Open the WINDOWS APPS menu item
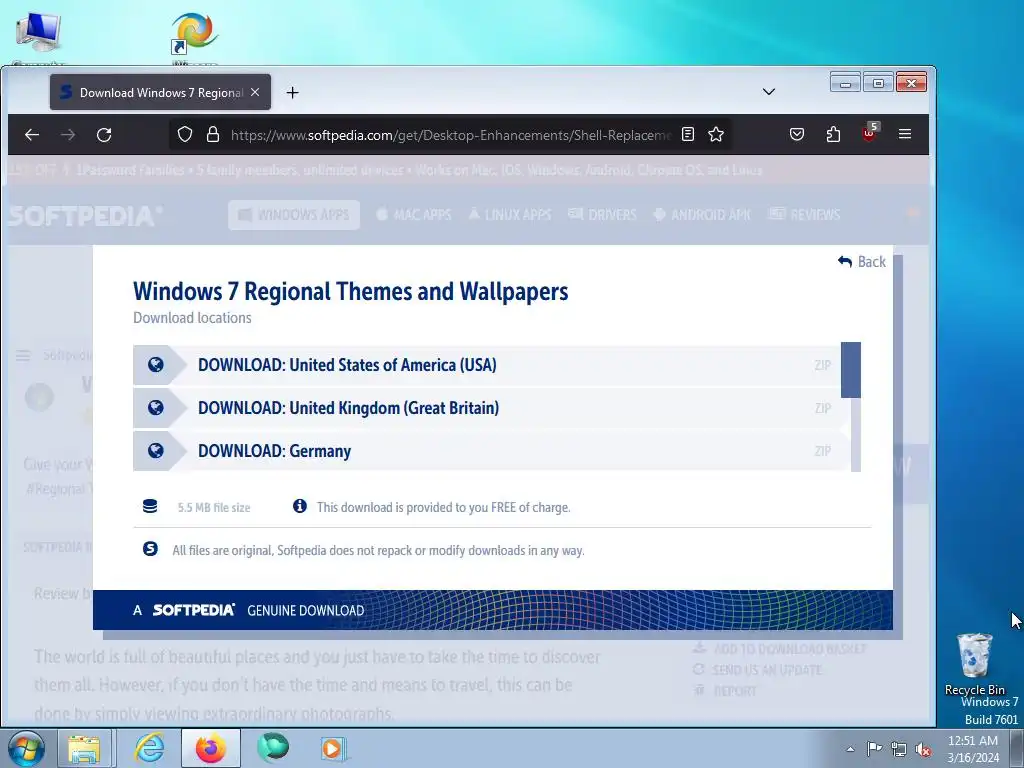1024x768 pixels. pyautogui.click(x=294, y=215)
